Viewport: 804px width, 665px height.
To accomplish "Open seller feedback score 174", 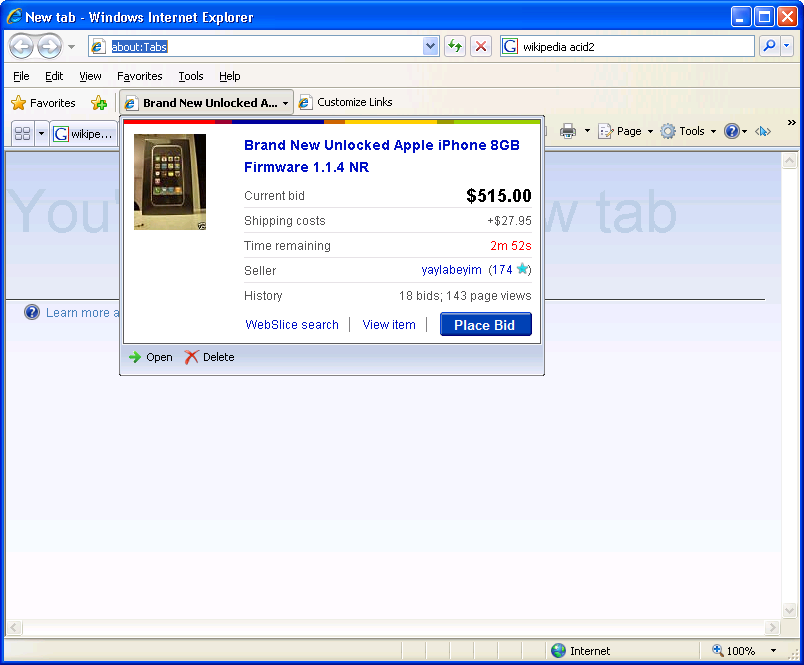I will click(x=503, y=270).
